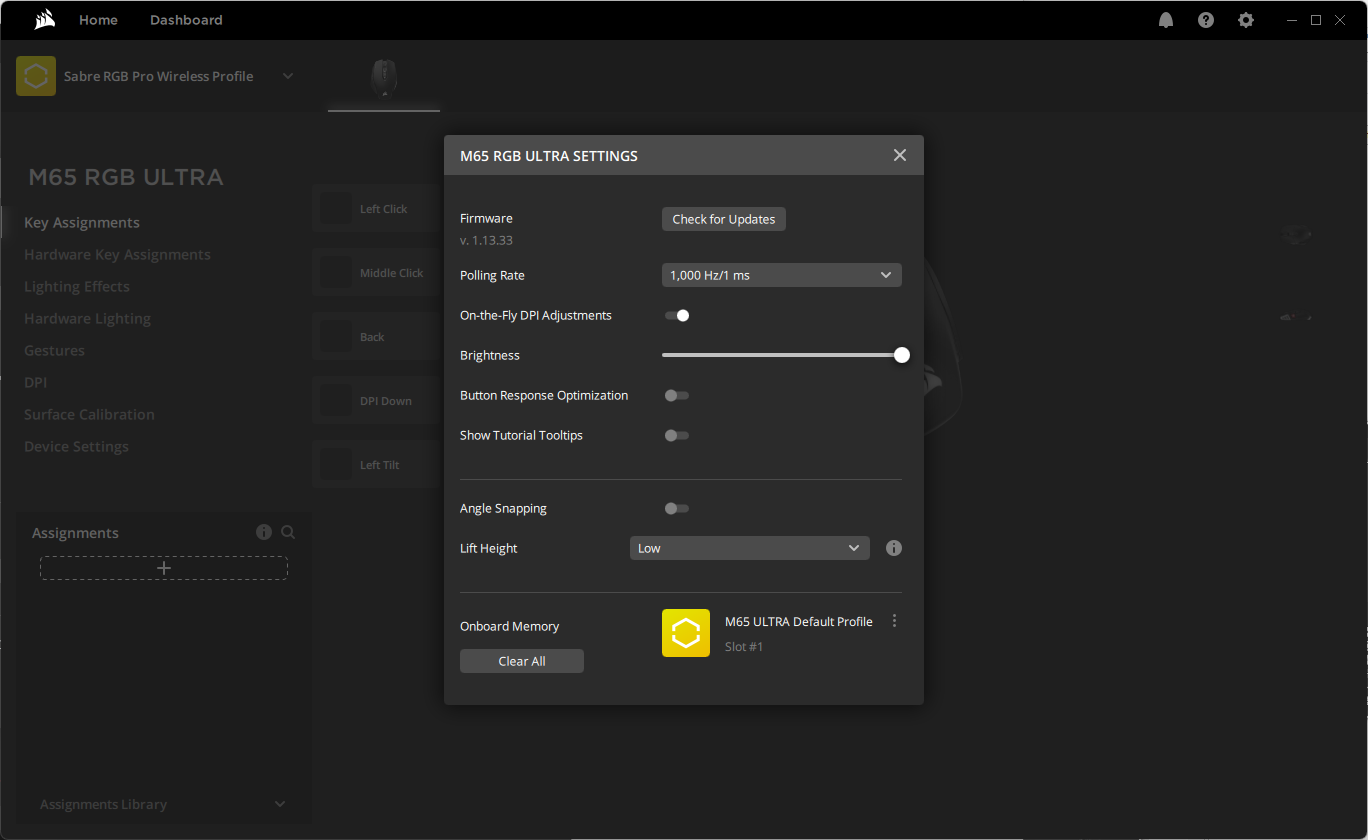Click the DPI Down key assignment icon
This screenshot has width=1368, height=840.
click(336, 400)
